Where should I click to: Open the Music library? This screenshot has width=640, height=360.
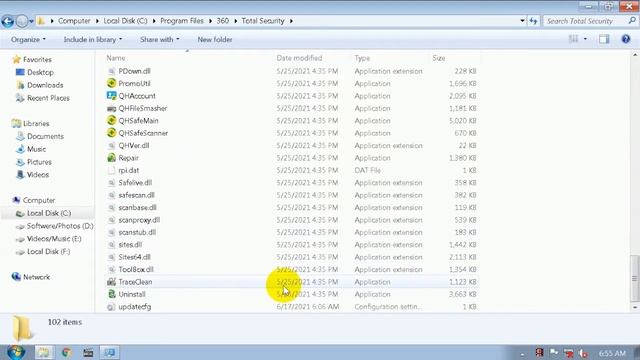tap(36, 149)
